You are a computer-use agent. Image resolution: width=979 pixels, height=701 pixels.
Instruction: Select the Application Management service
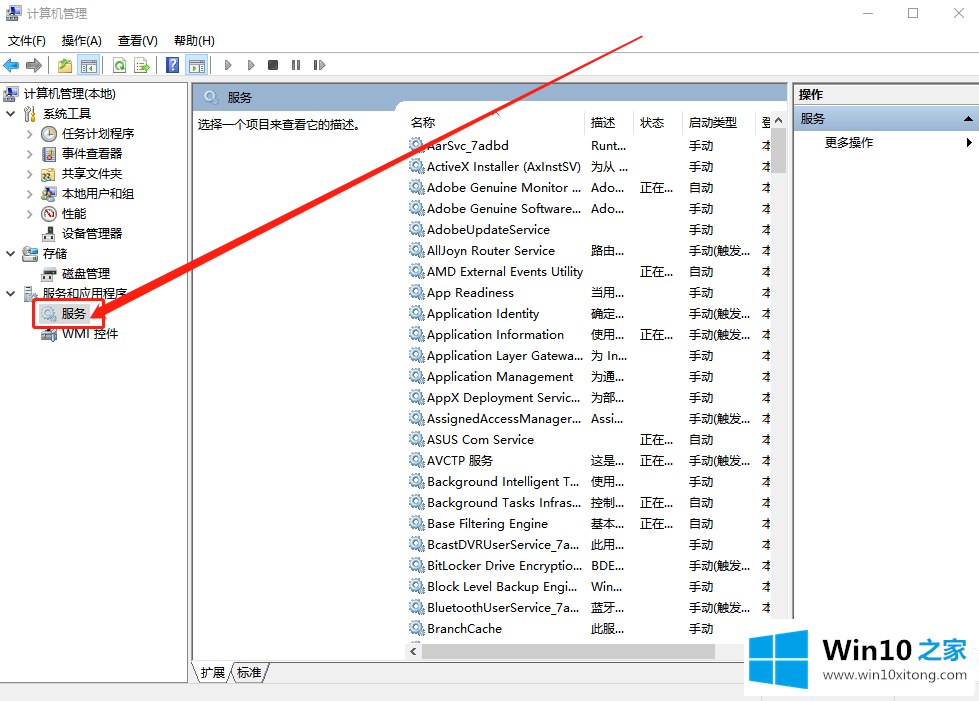(499, 376)
